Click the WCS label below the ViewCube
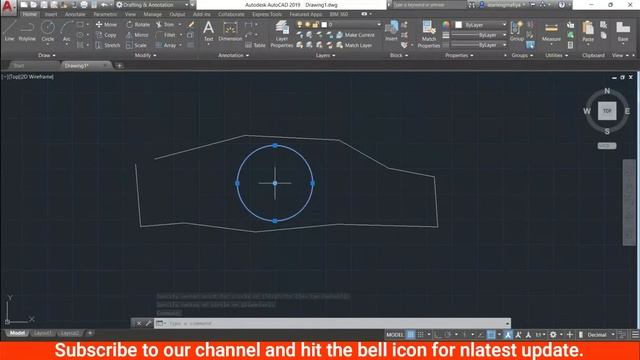 pos(607,146)
